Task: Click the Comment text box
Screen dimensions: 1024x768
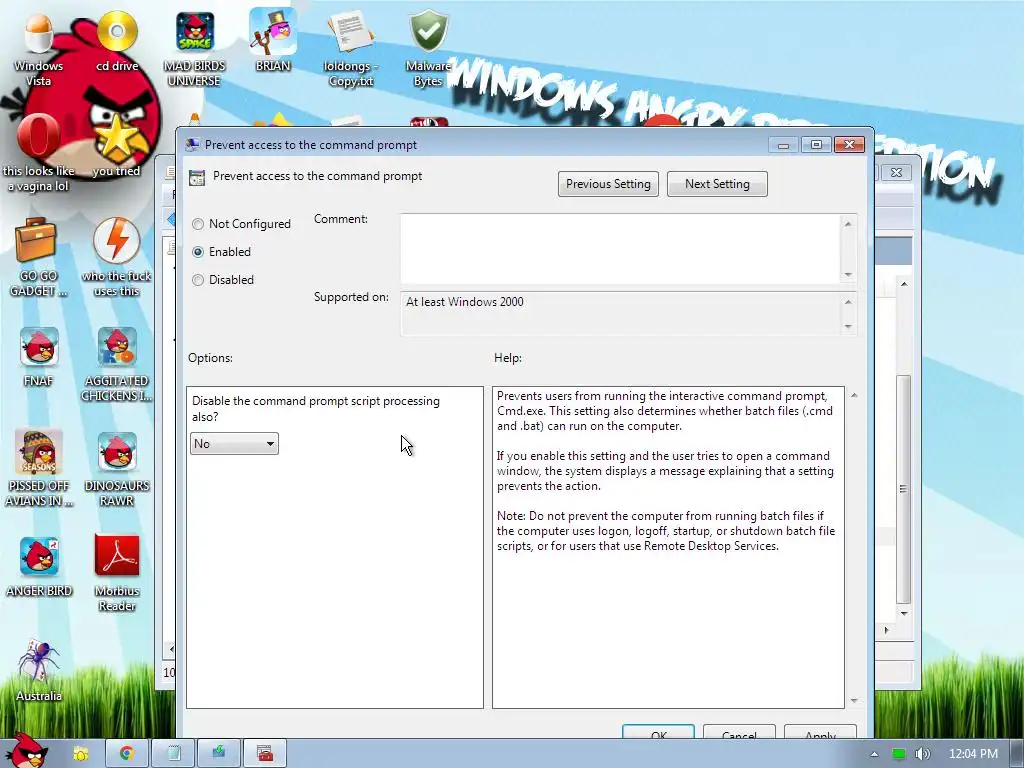Action: (x=621, y=249)
